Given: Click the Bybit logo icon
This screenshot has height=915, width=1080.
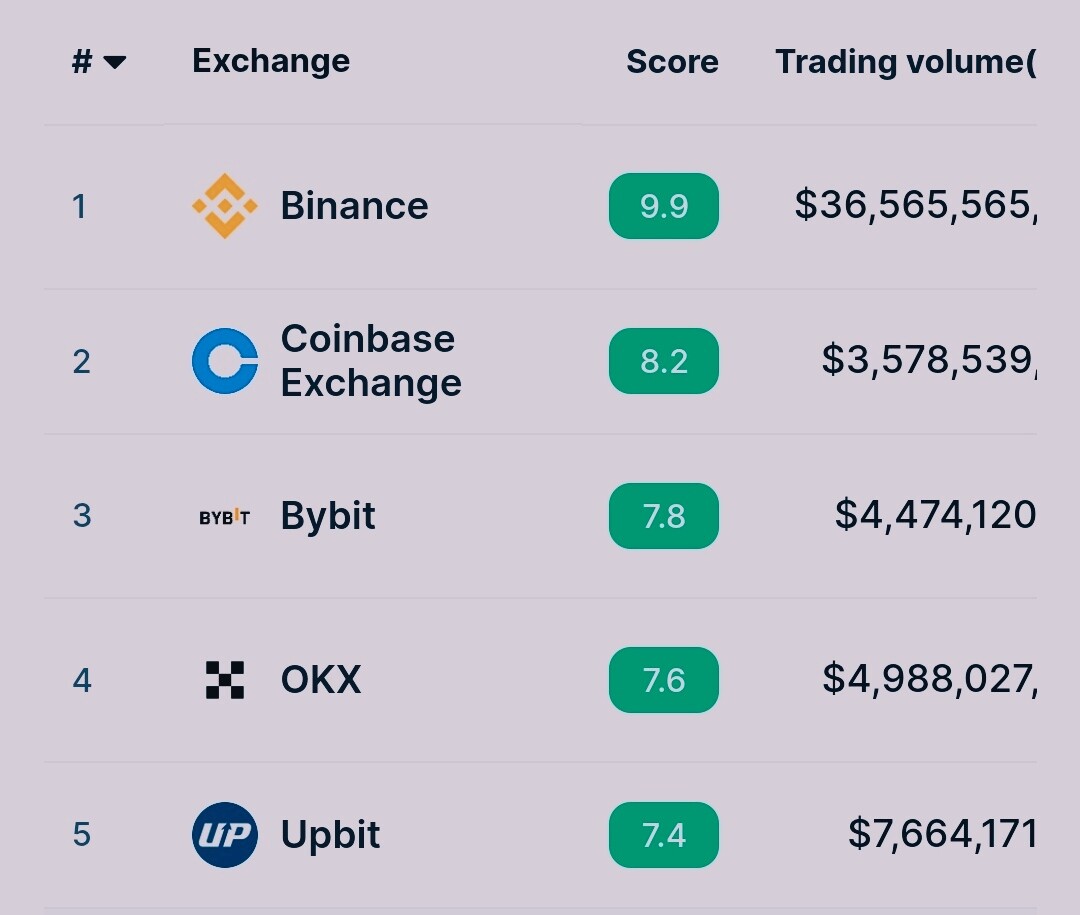Looking at the screenshot, I should coord(225,516).
